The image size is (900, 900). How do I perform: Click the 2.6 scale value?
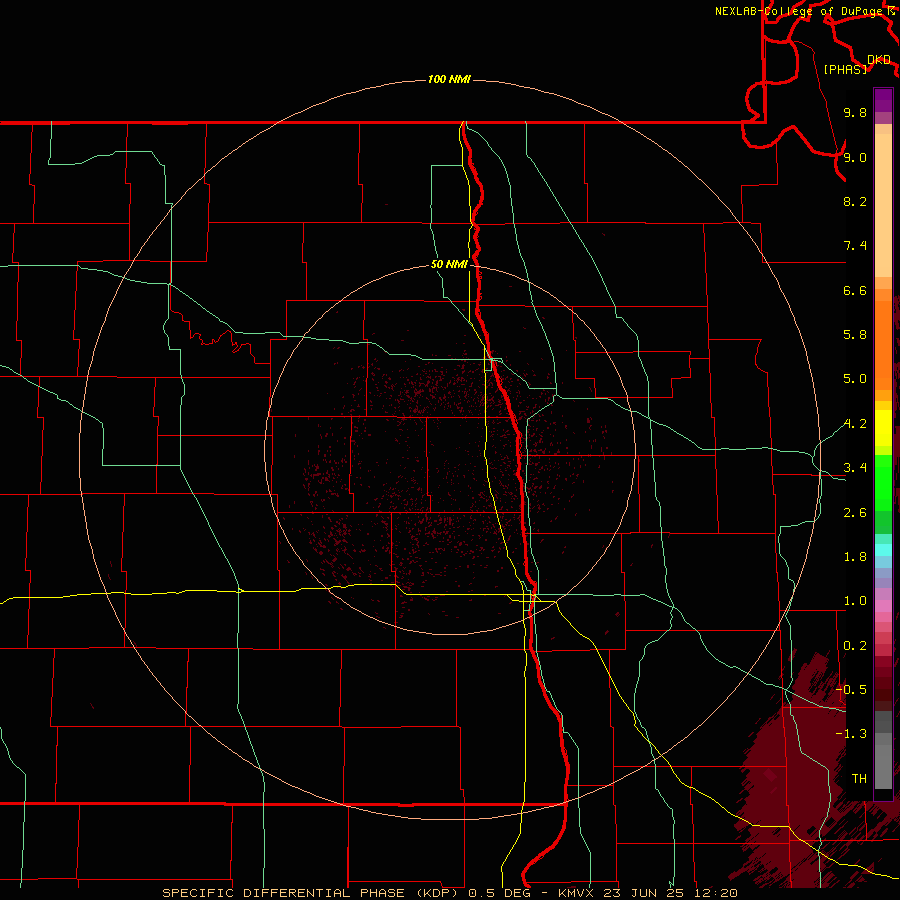855,513
